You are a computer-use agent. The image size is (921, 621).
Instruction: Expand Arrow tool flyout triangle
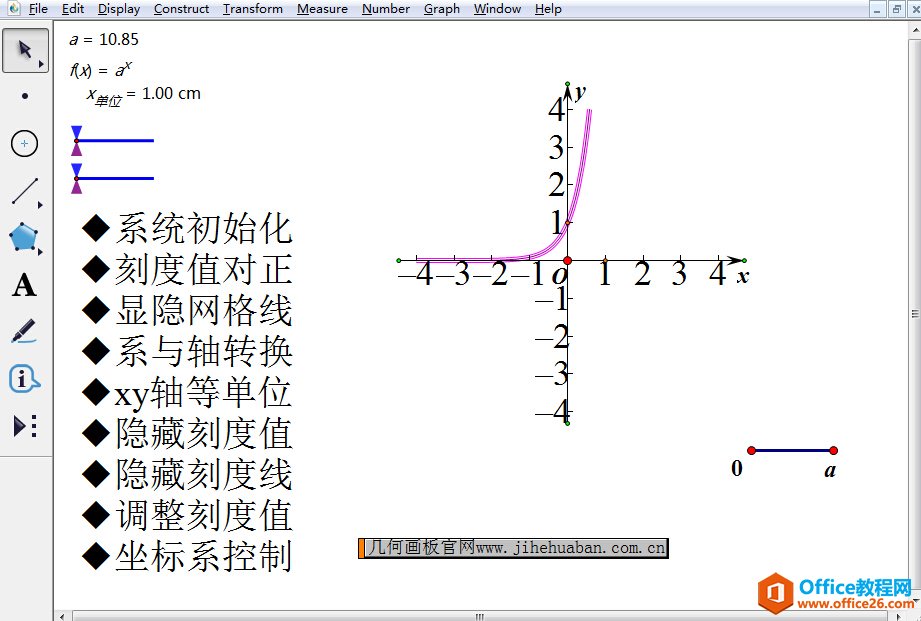tap(42, 64)
